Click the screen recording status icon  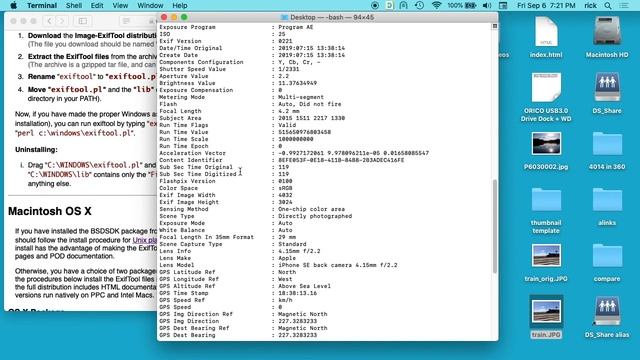(x=375, y=5)
